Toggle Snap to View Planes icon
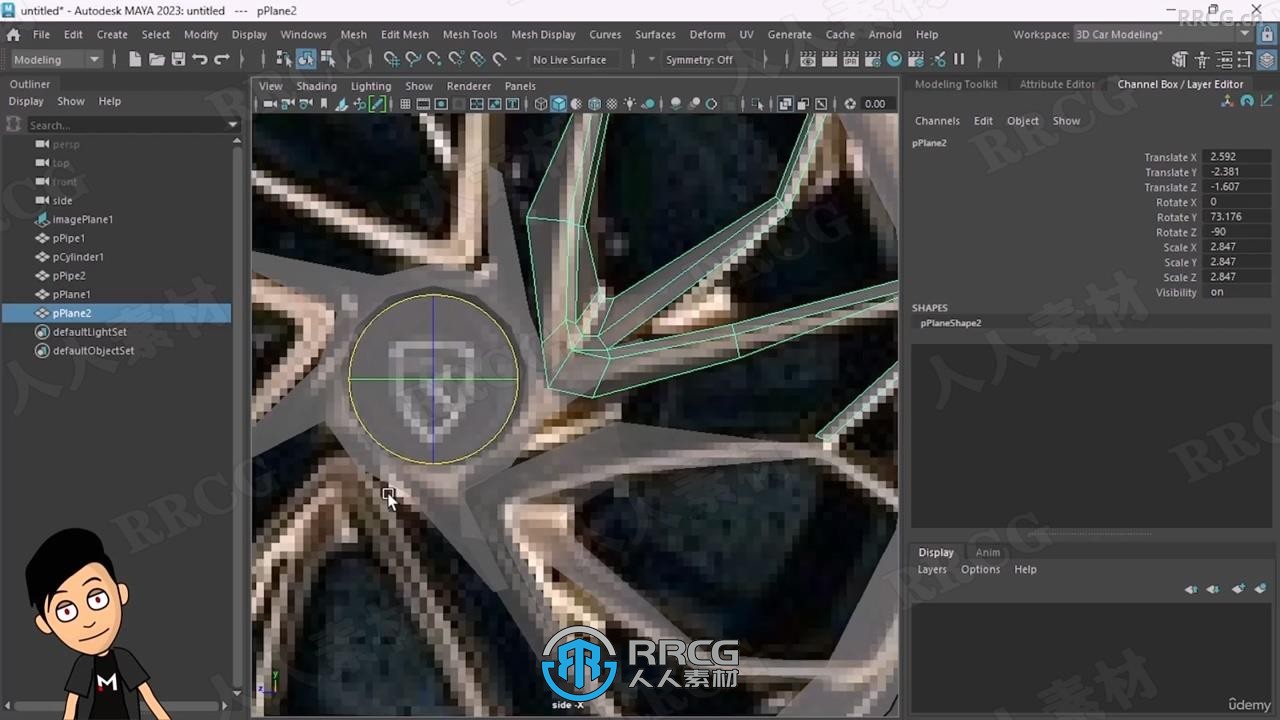Image resolution: width=1280 pixels, height=720 pixels. tap(478, 59)
